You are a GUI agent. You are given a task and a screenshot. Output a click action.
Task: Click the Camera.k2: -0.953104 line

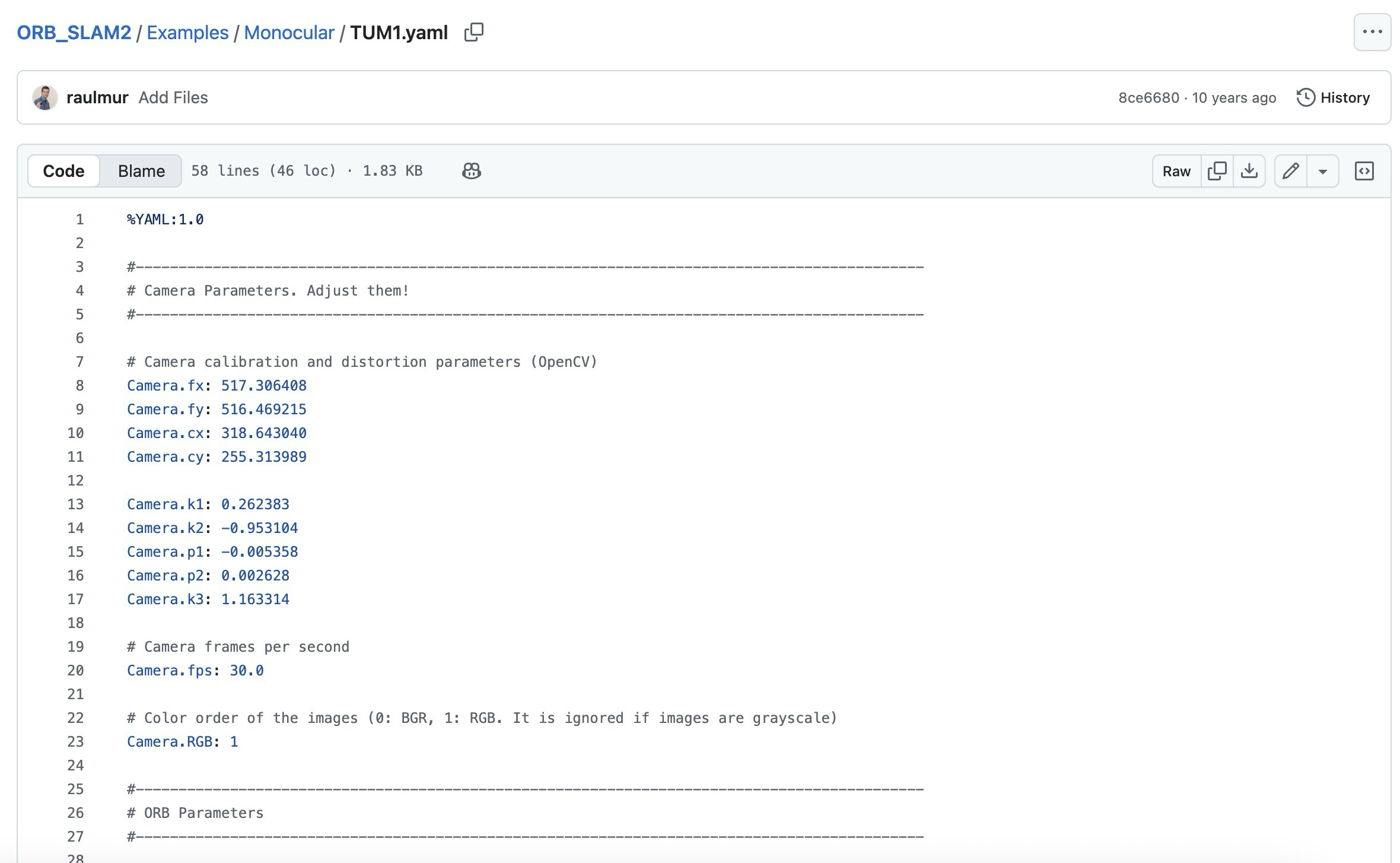tap(212, 528)
